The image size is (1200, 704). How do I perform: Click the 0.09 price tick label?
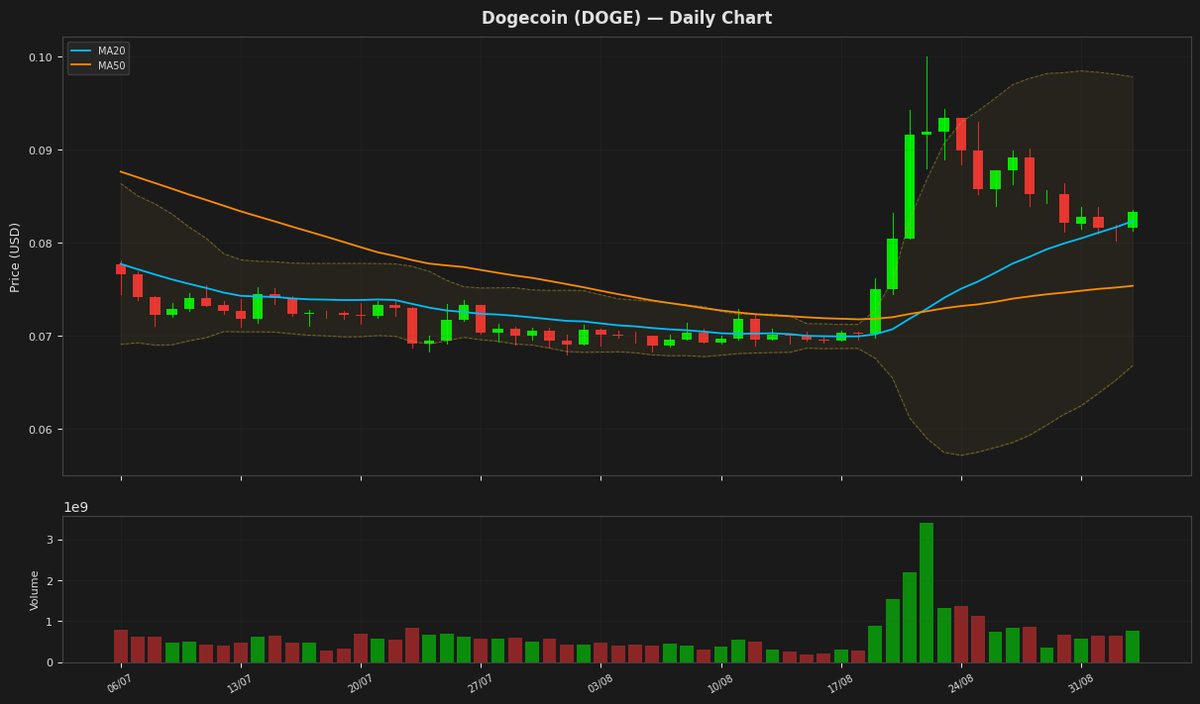41,151
